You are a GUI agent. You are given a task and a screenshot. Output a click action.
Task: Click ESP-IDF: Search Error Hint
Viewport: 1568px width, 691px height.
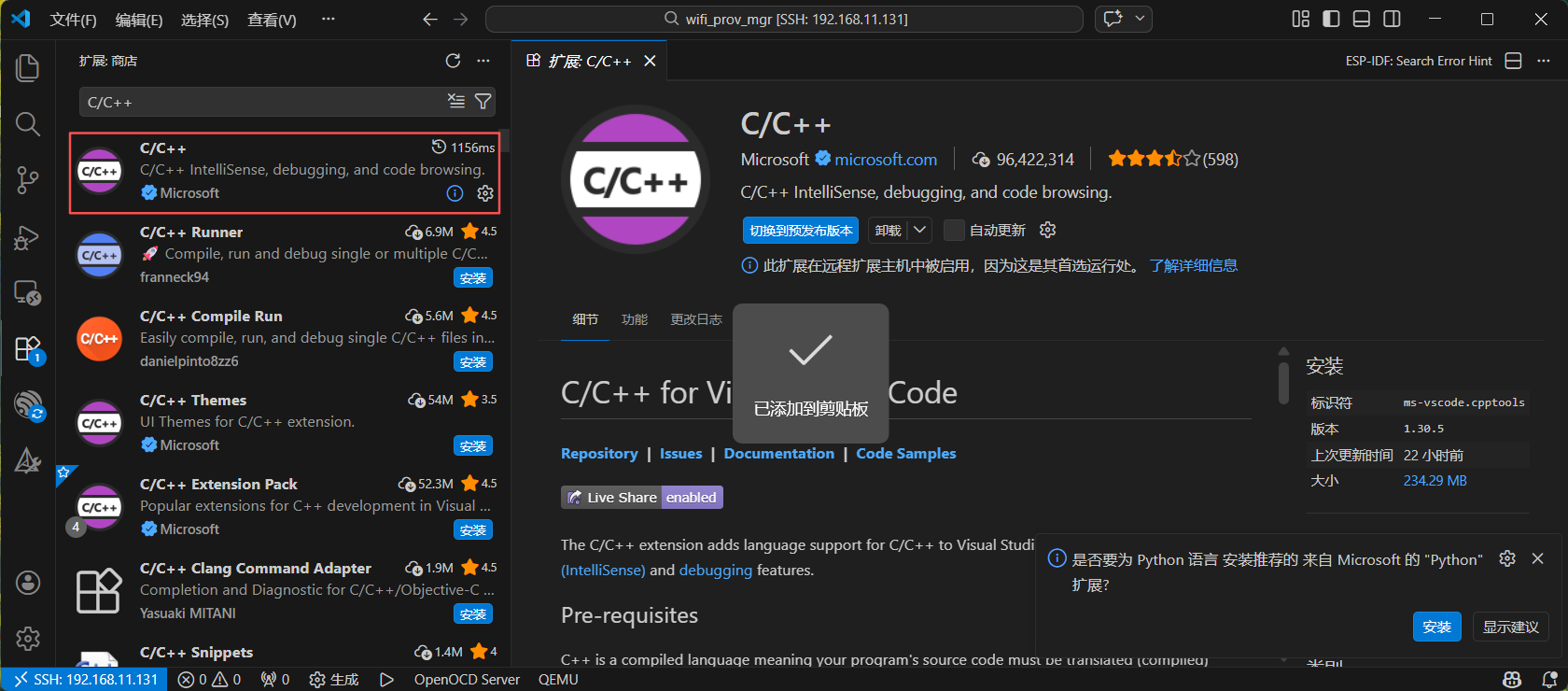[1419, 61]
